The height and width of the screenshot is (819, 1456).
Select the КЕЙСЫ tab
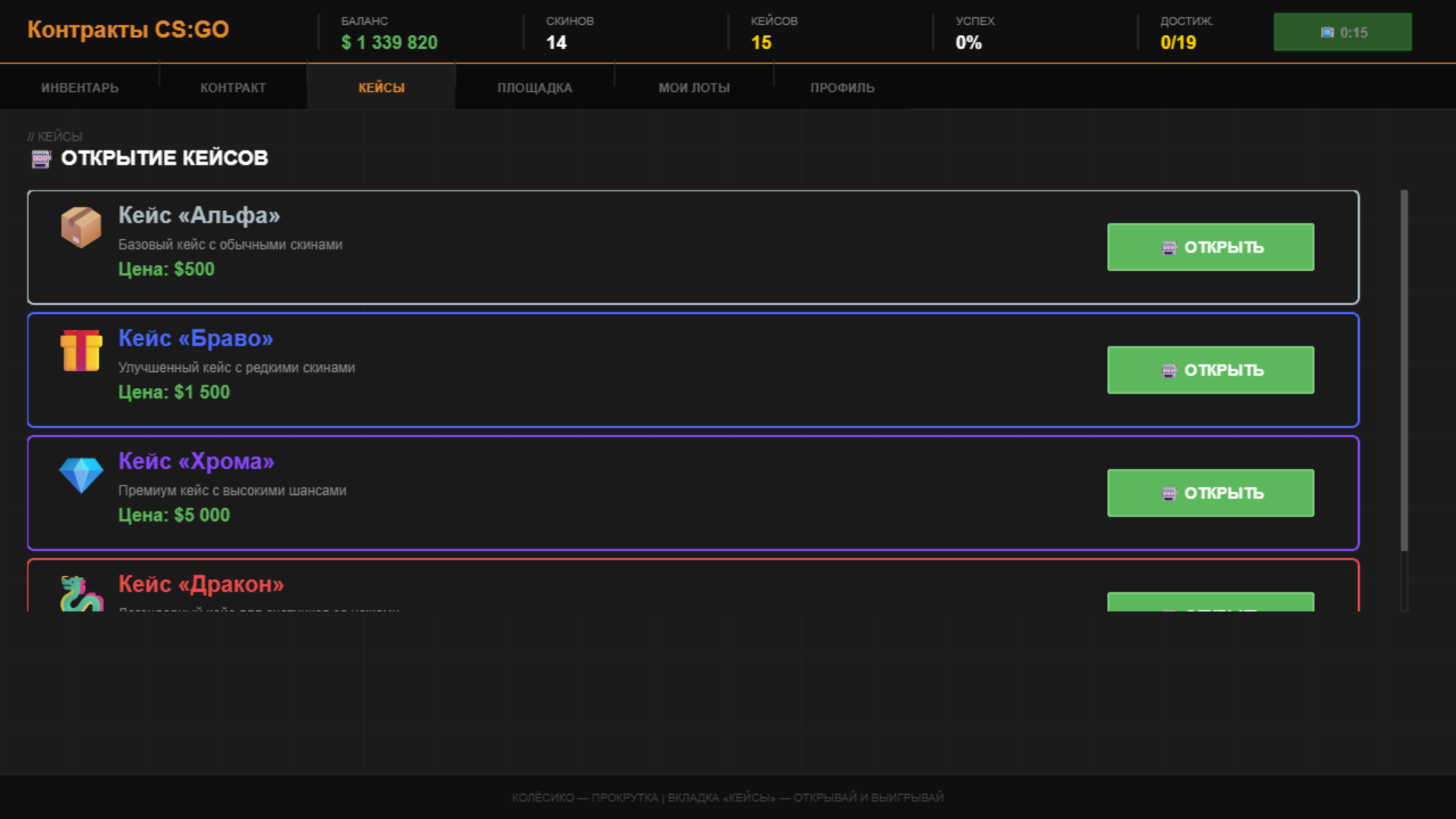tap(382, 88)
